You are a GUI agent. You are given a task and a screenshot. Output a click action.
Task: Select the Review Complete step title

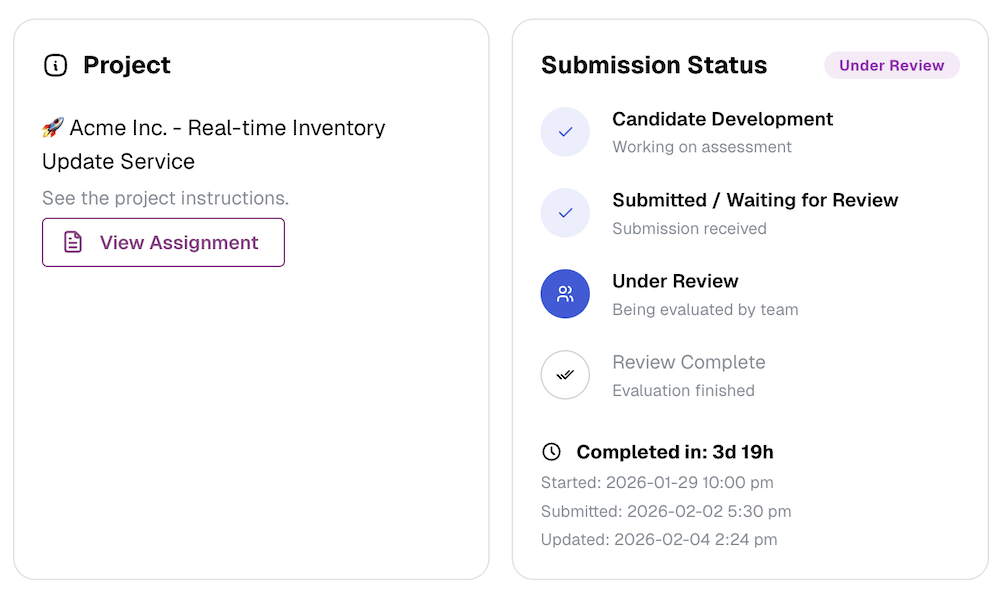point(688,362)
